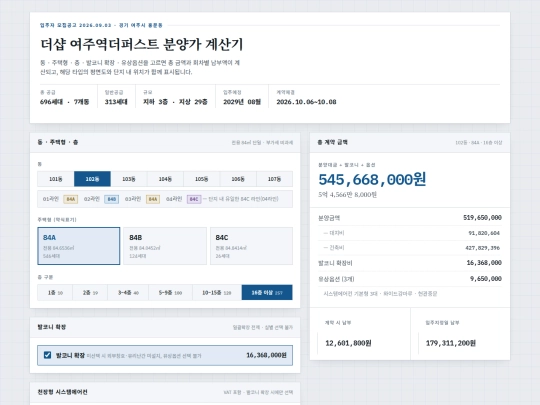The image size is (540, 405).
Task: Click the page title 더샵 여주역더퍼스트 분양가 계산기
Action: click(142, 44)
